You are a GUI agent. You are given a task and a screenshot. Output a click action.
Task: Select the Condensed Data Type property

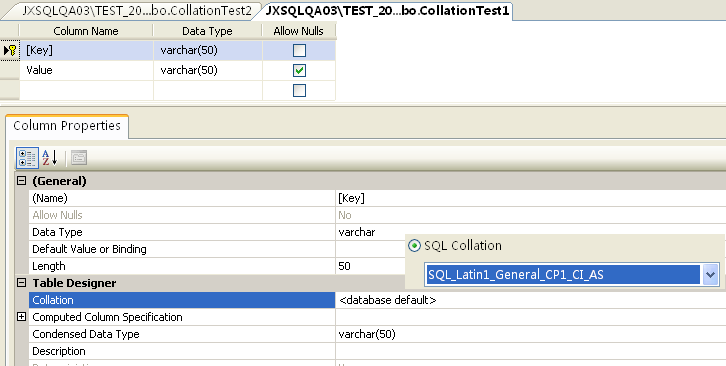click(86, 334)
